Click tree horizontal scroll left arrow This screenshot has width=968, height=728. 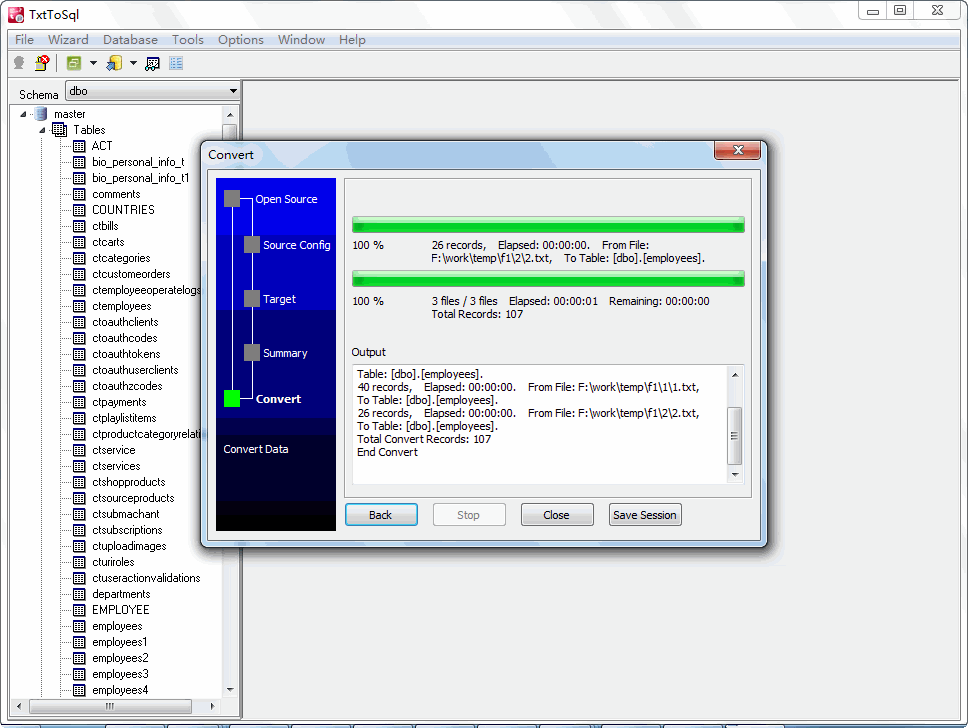pos(19,706)
